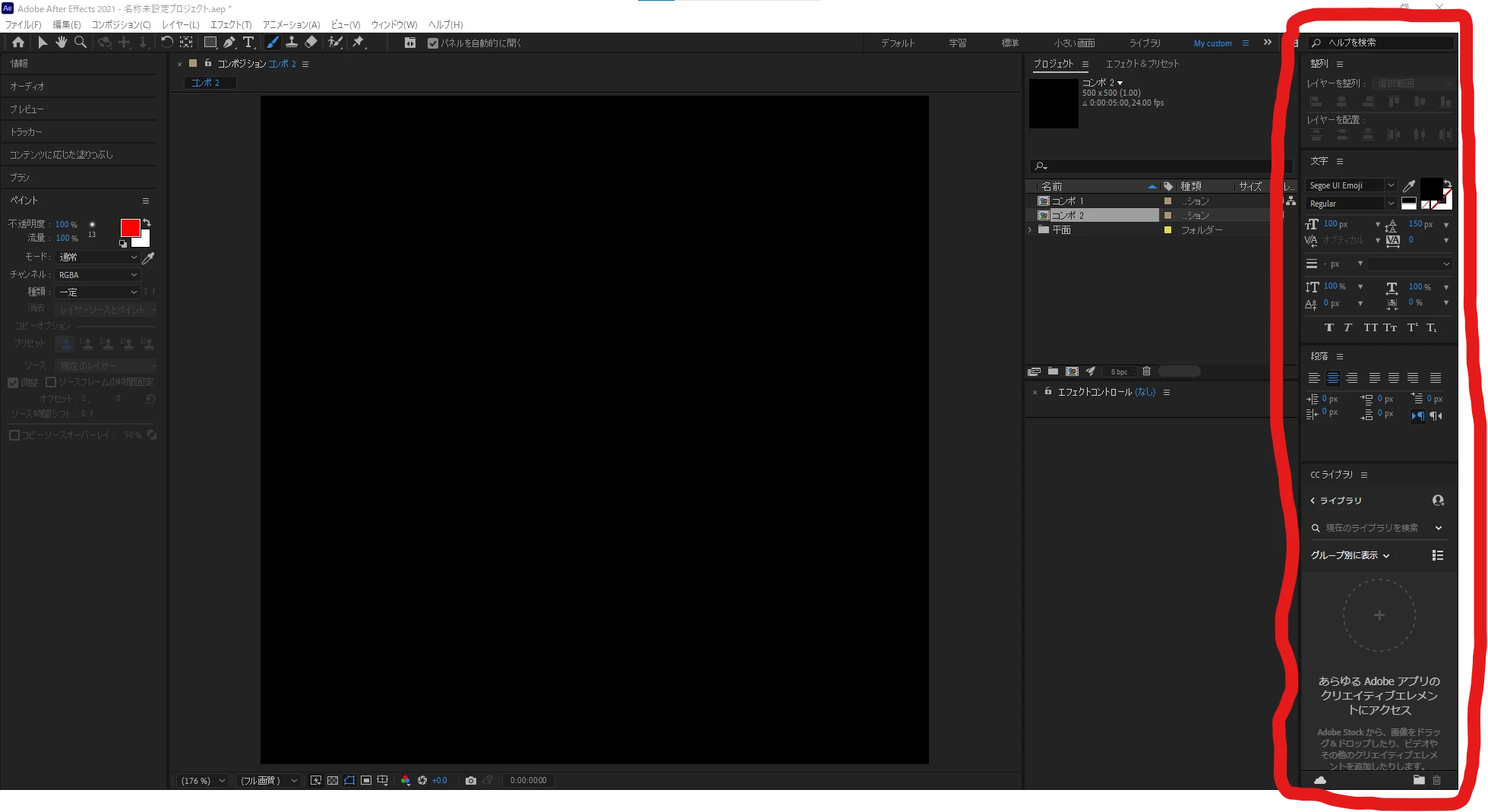Image resolution: width=1488 pixels, height=812 pixels.
Task: Click the black fill color swatch in 文字 panel
Action: point(1431,188)
